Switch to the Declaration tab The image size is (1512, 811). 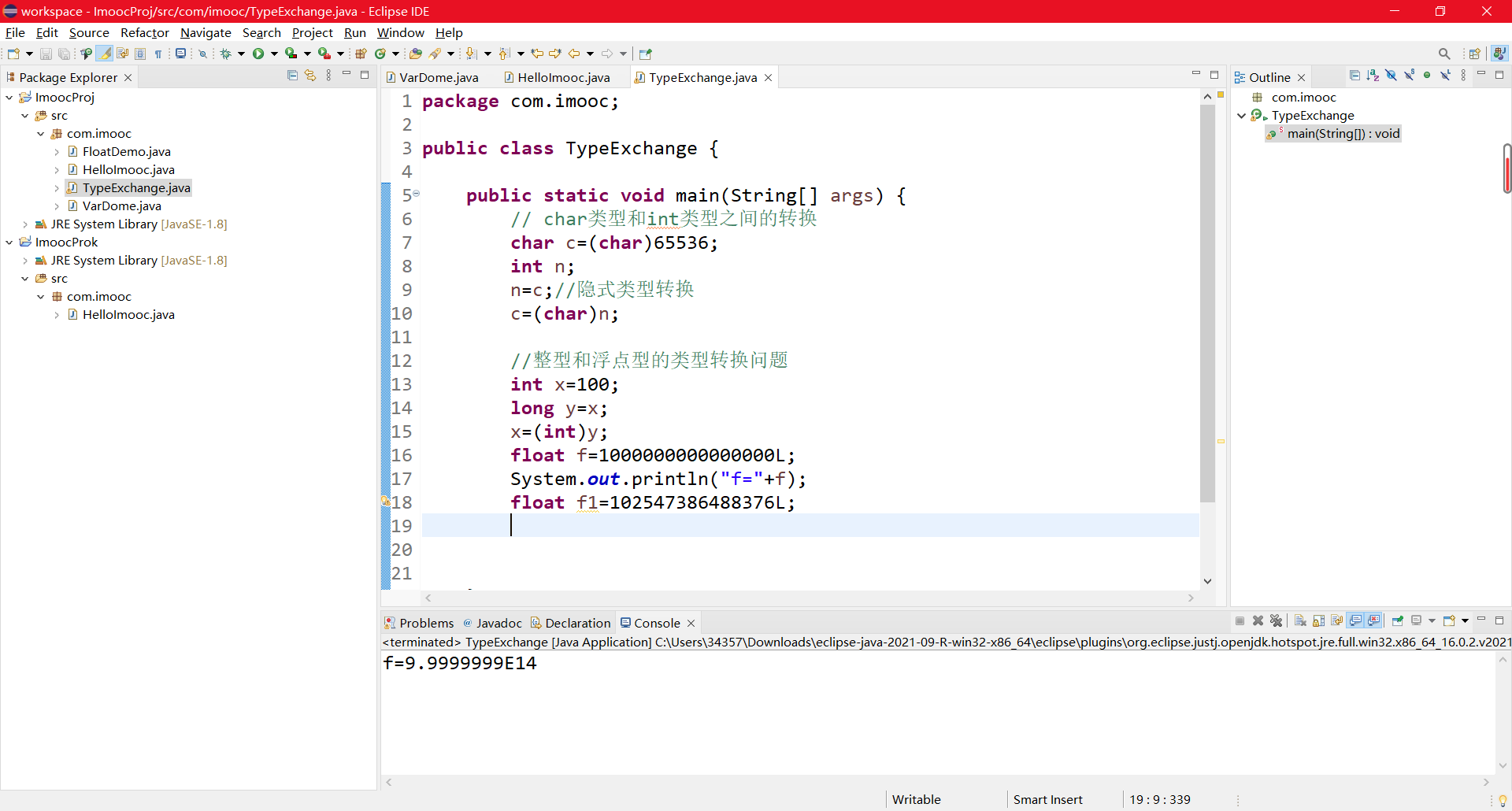point(571,623)
